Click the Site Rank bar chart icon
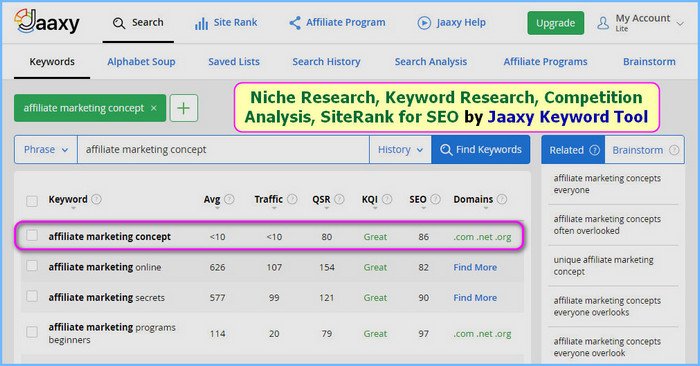The height and width of the screenshot is (366, 700). pos(201,23)
